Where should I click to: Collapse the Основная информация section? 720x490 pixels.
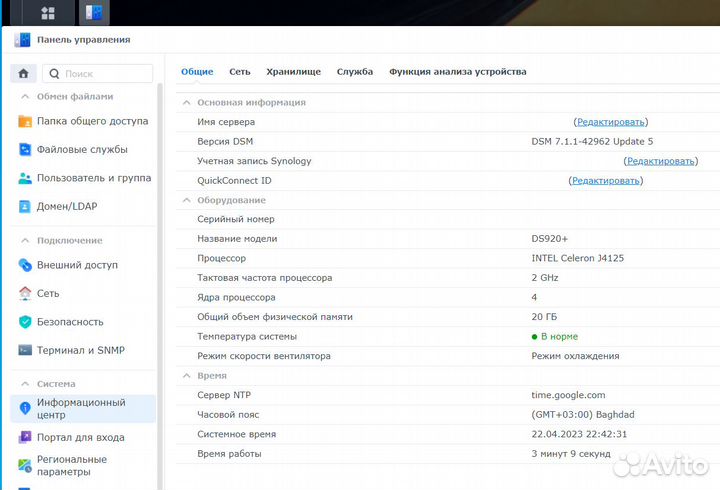[x=186, y=102]
